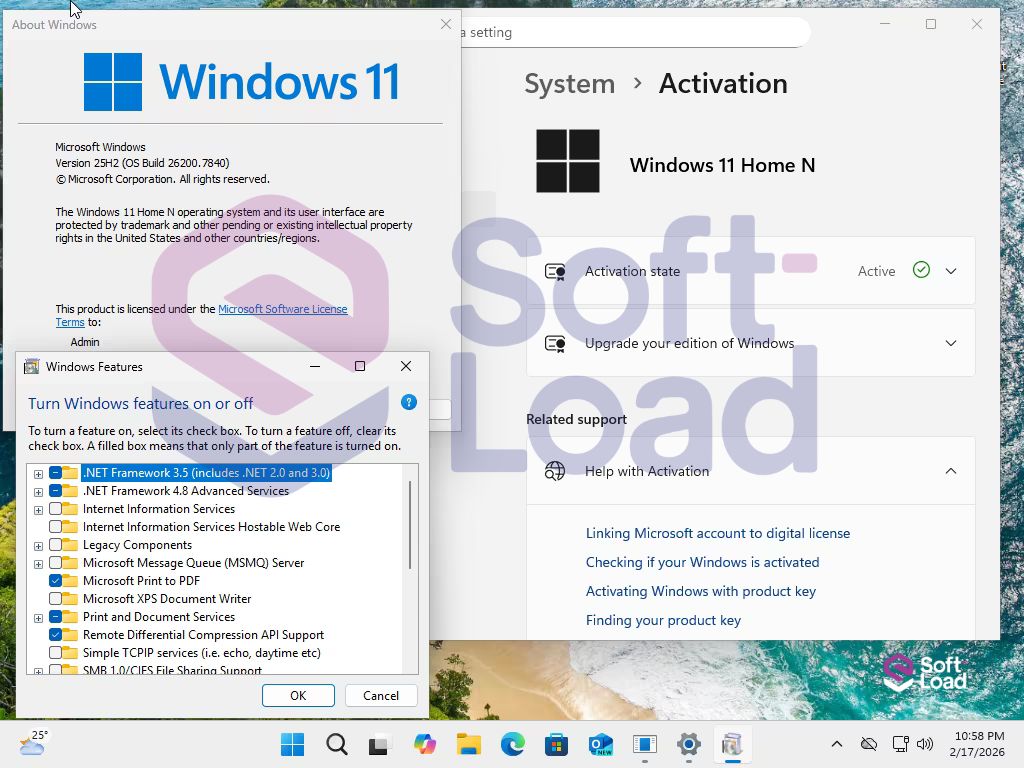Toggle .NET Framework 3.5 checkbox
The width and height of the screenshot is (1024, 768).
56,473
